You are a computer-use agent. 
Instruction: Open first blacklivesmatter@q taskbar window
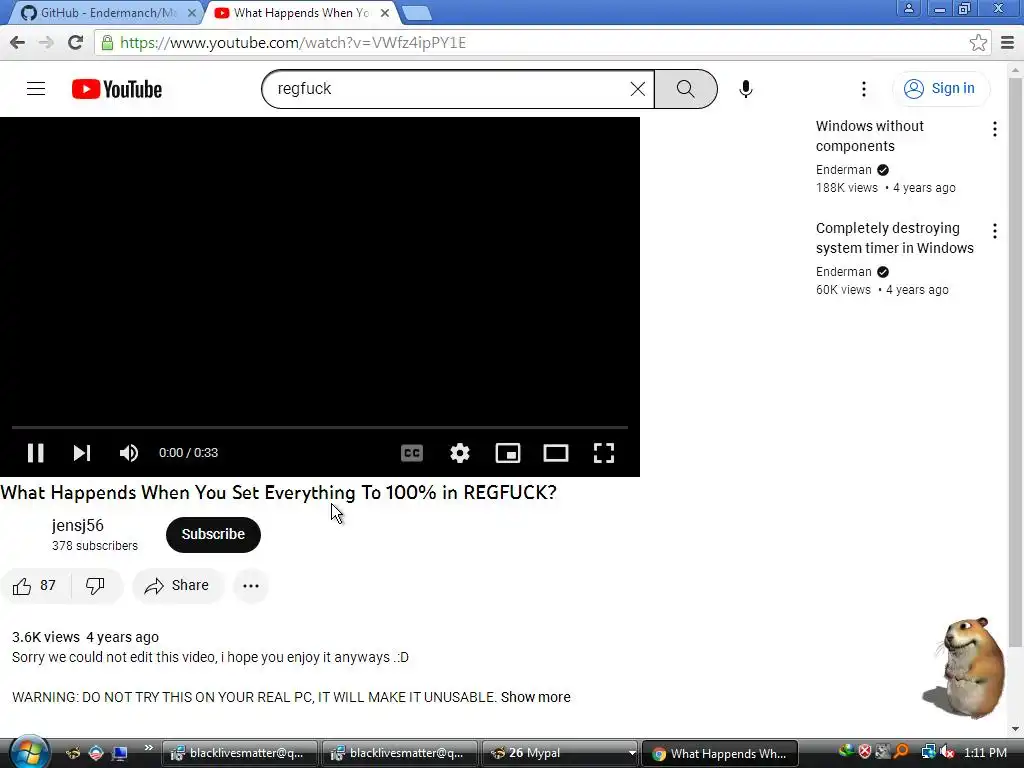pos(239,753)
